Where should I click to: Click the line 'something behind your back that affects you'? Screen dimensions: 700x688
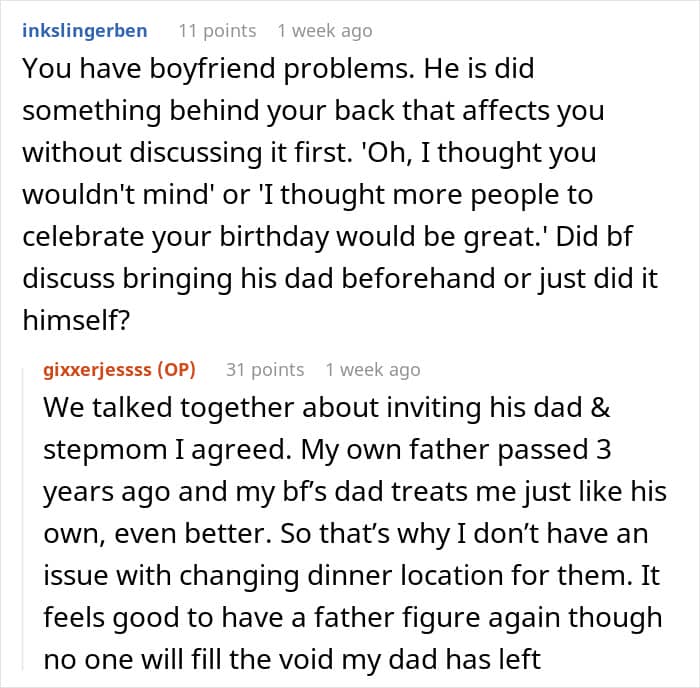pyautogui.click(x=312, y=110)
